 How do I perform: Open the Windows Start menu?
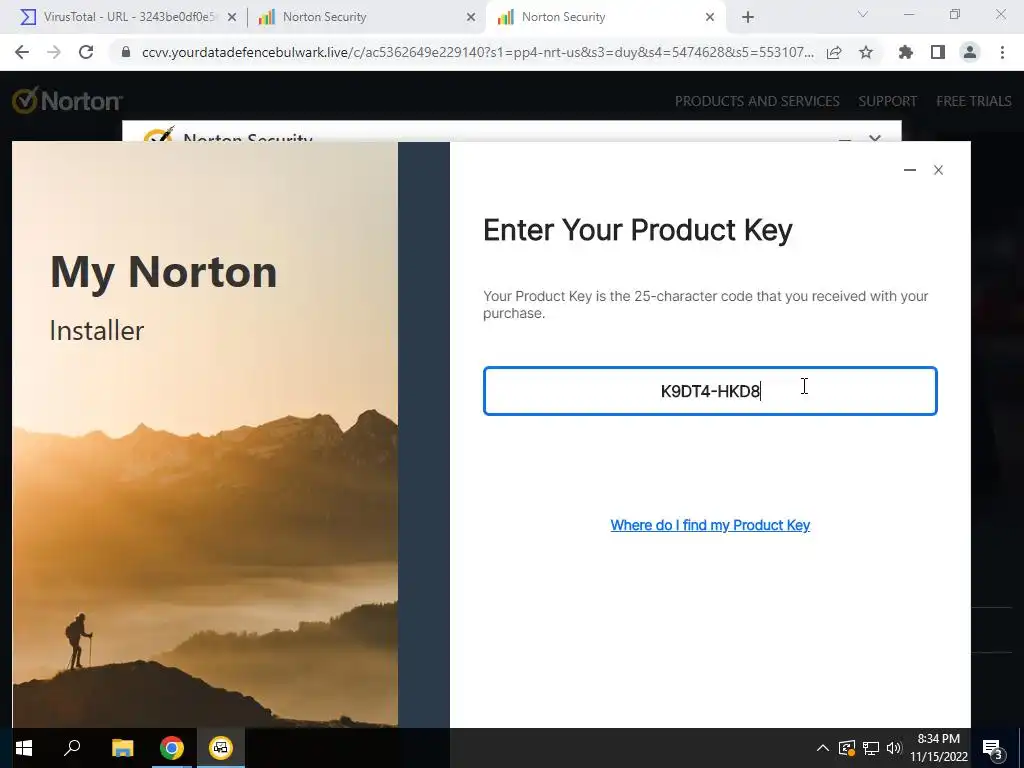coord(24,748)
